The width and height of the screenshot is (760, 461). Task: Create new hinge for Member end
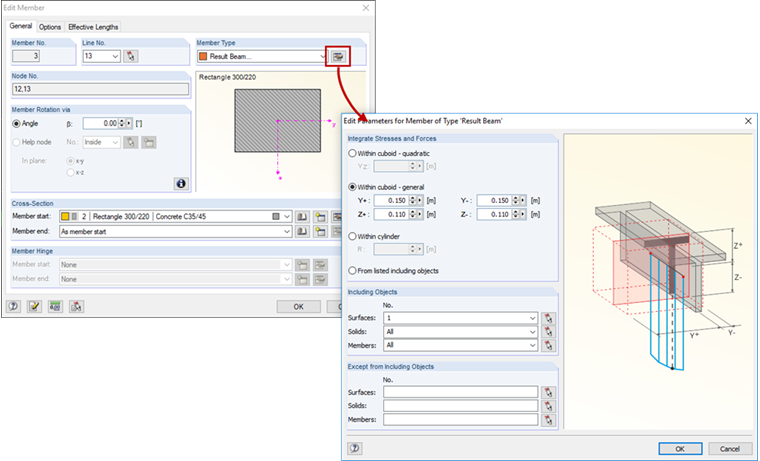(302, 279)
